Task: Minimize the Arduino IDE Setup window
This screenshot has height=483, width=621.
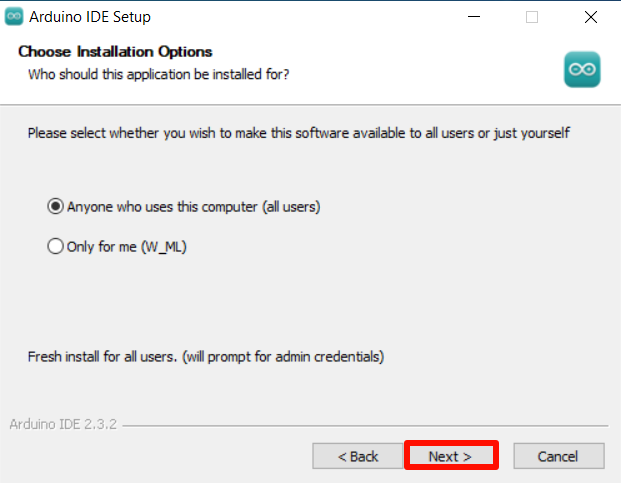Action: point(474,17)
